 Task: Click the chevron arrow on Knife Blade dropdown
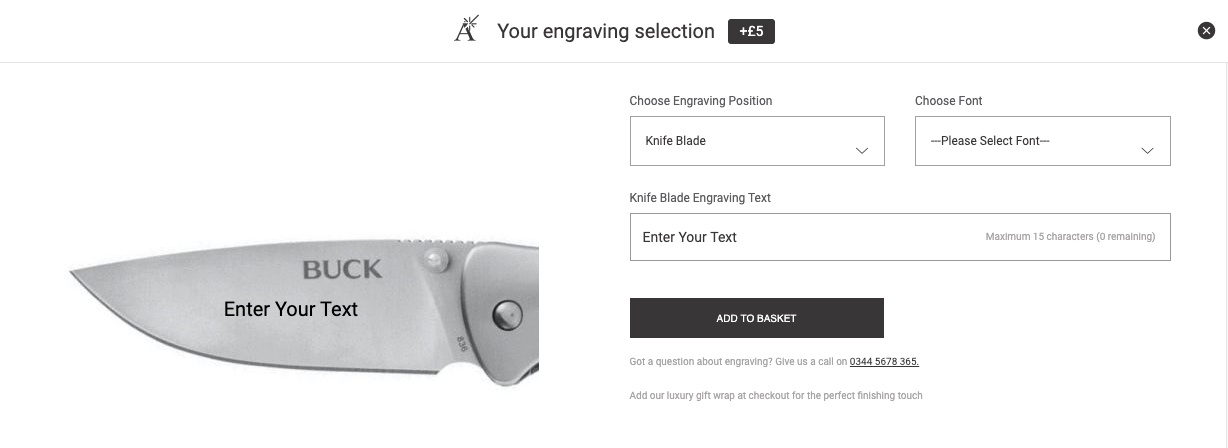(862, 150)
